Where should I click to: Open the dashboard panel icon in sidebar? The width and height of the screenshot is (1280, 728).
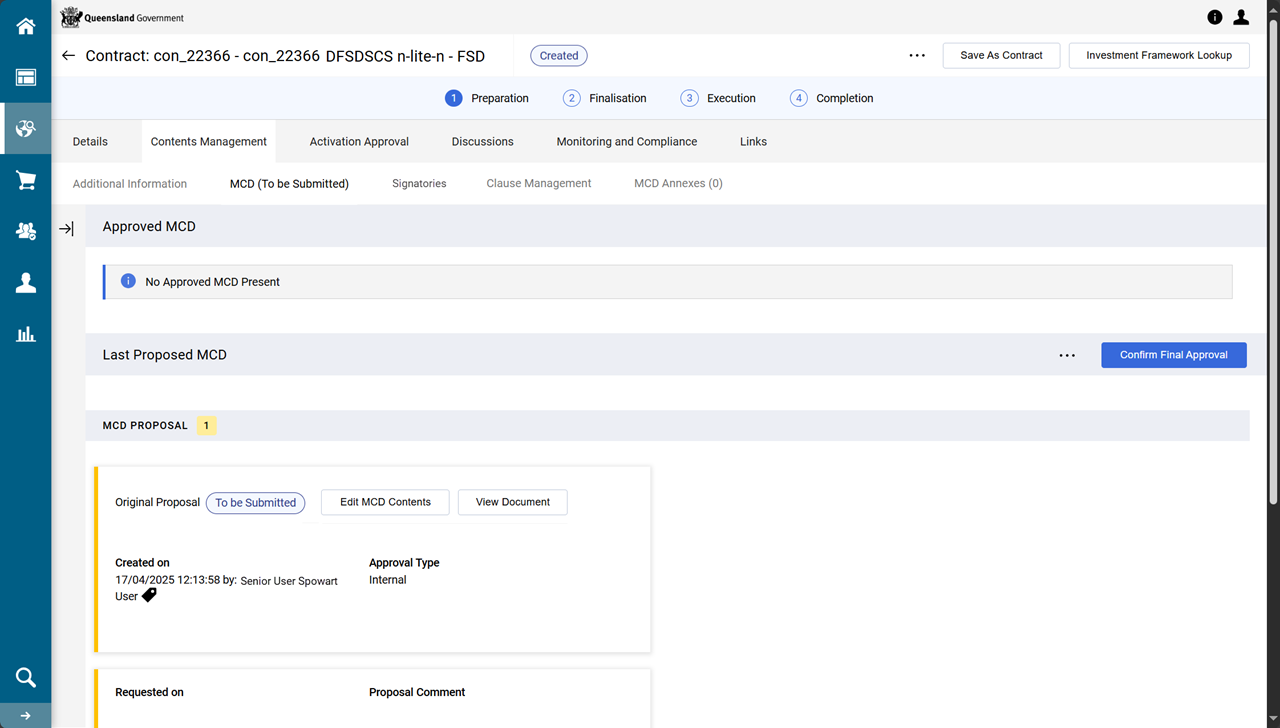[25, 78]
